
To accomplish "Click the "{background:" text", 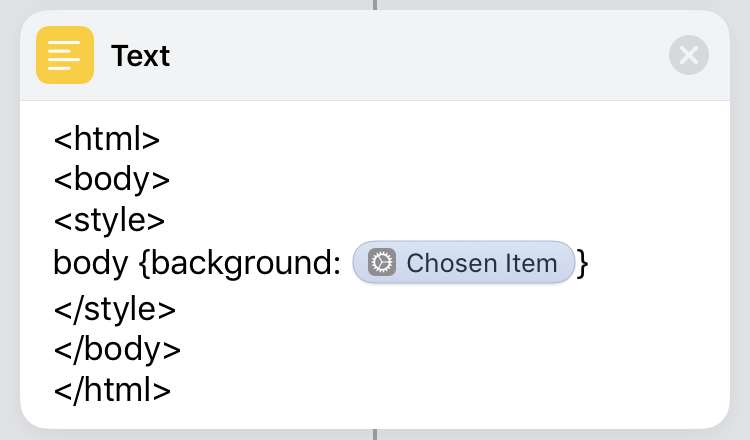I will coord(241,263).
